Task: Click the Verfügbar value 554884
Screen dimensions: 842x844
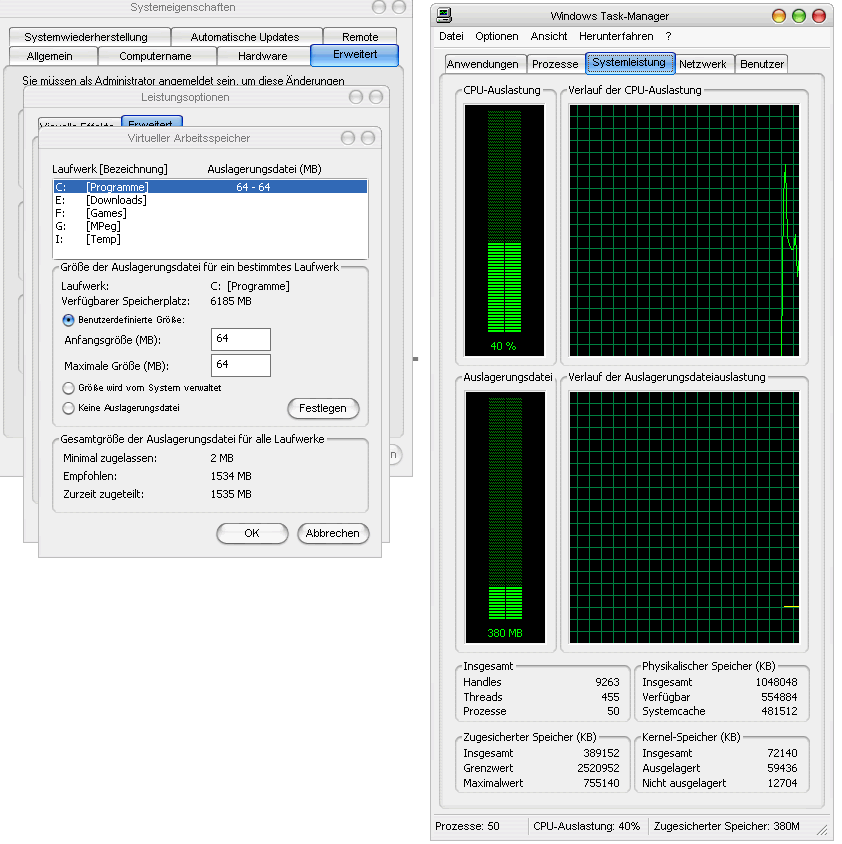Action: click(x=779, y=697)
